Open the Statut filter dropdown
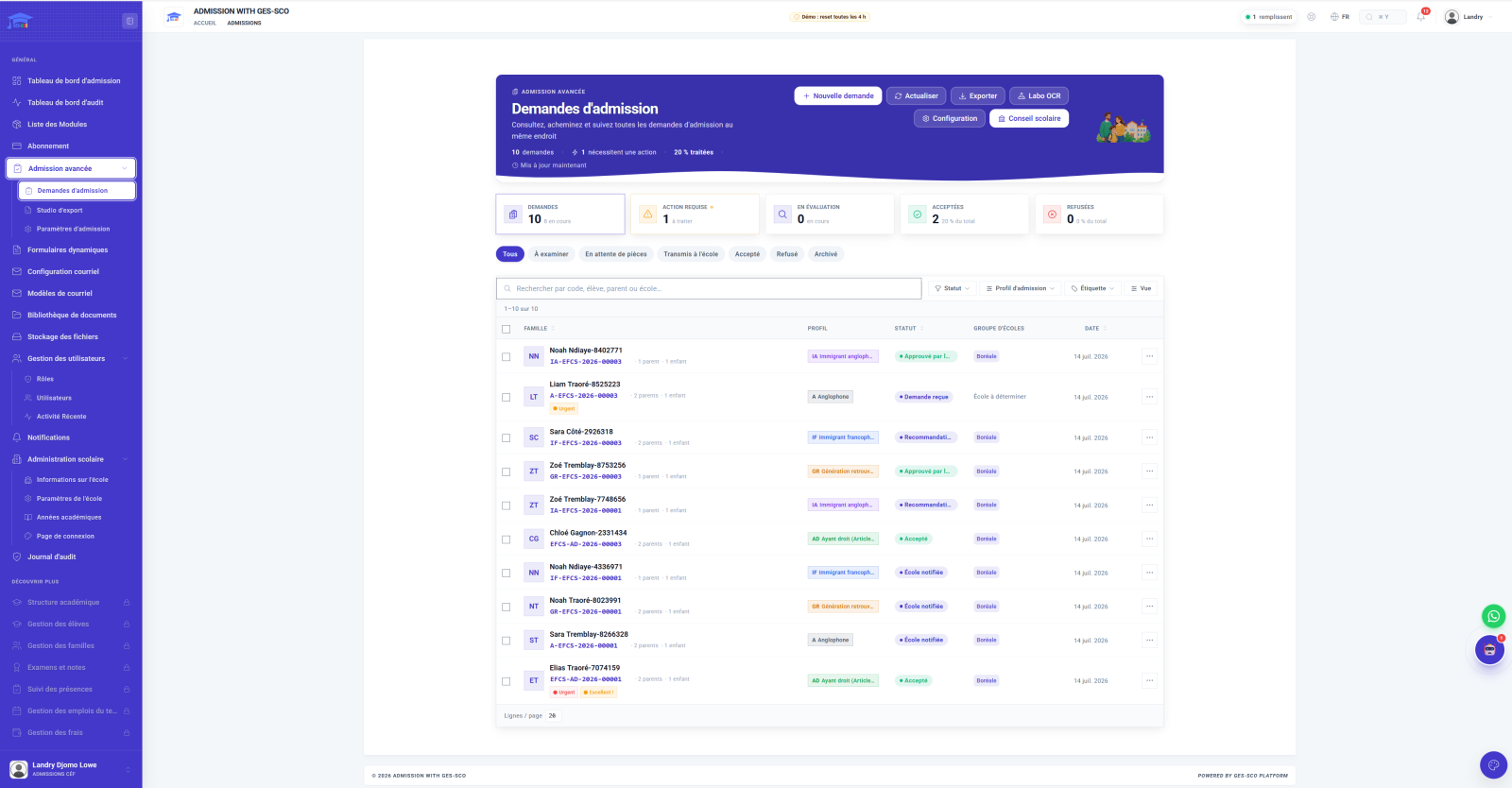 point(952,288)
